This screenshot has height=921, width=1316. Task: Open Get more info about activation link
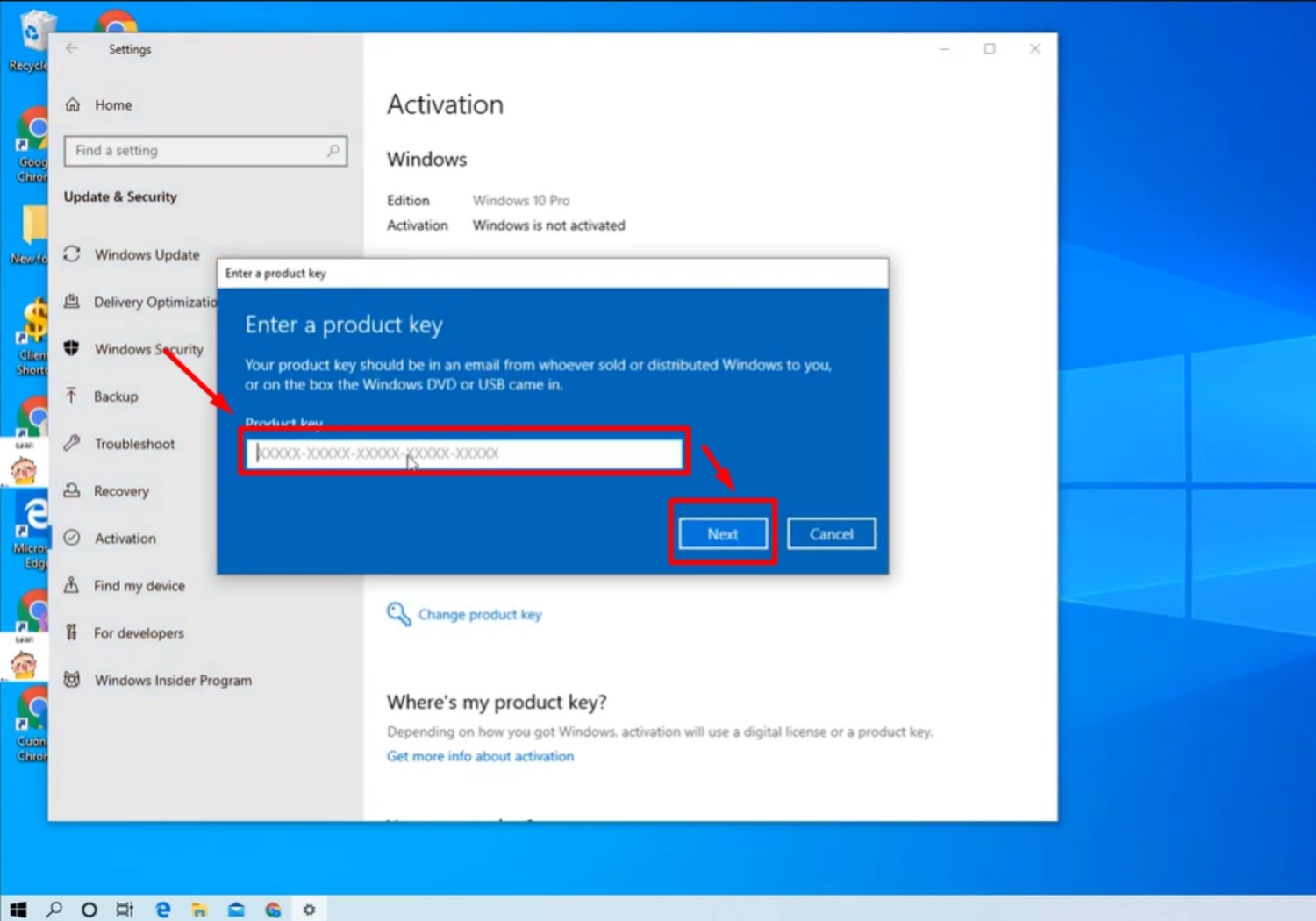pos(480,756)
